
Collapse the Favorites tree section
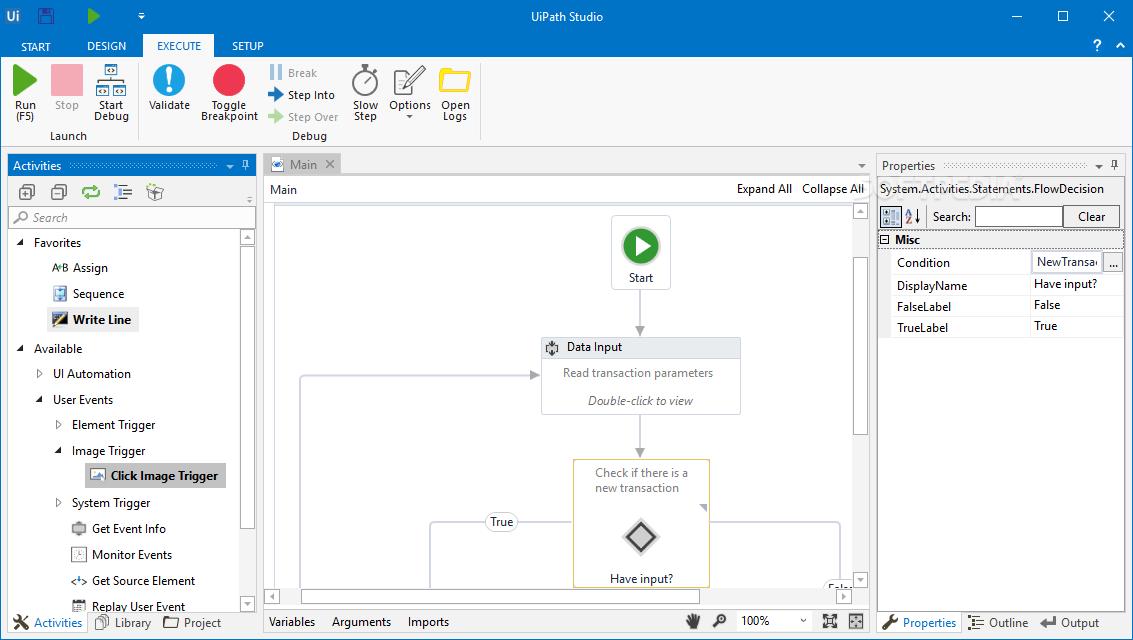coord(20,243)
